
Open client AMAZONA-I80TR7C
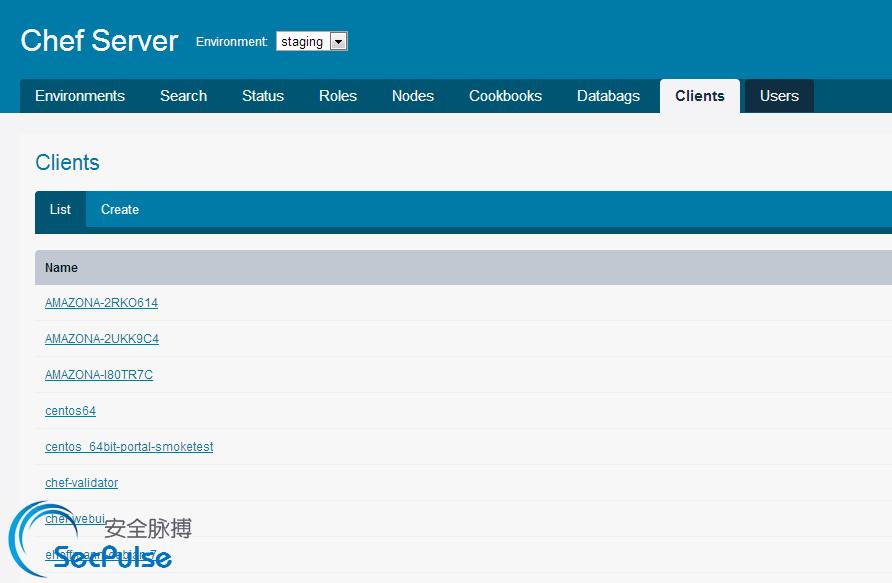click(x=99, y=374)
